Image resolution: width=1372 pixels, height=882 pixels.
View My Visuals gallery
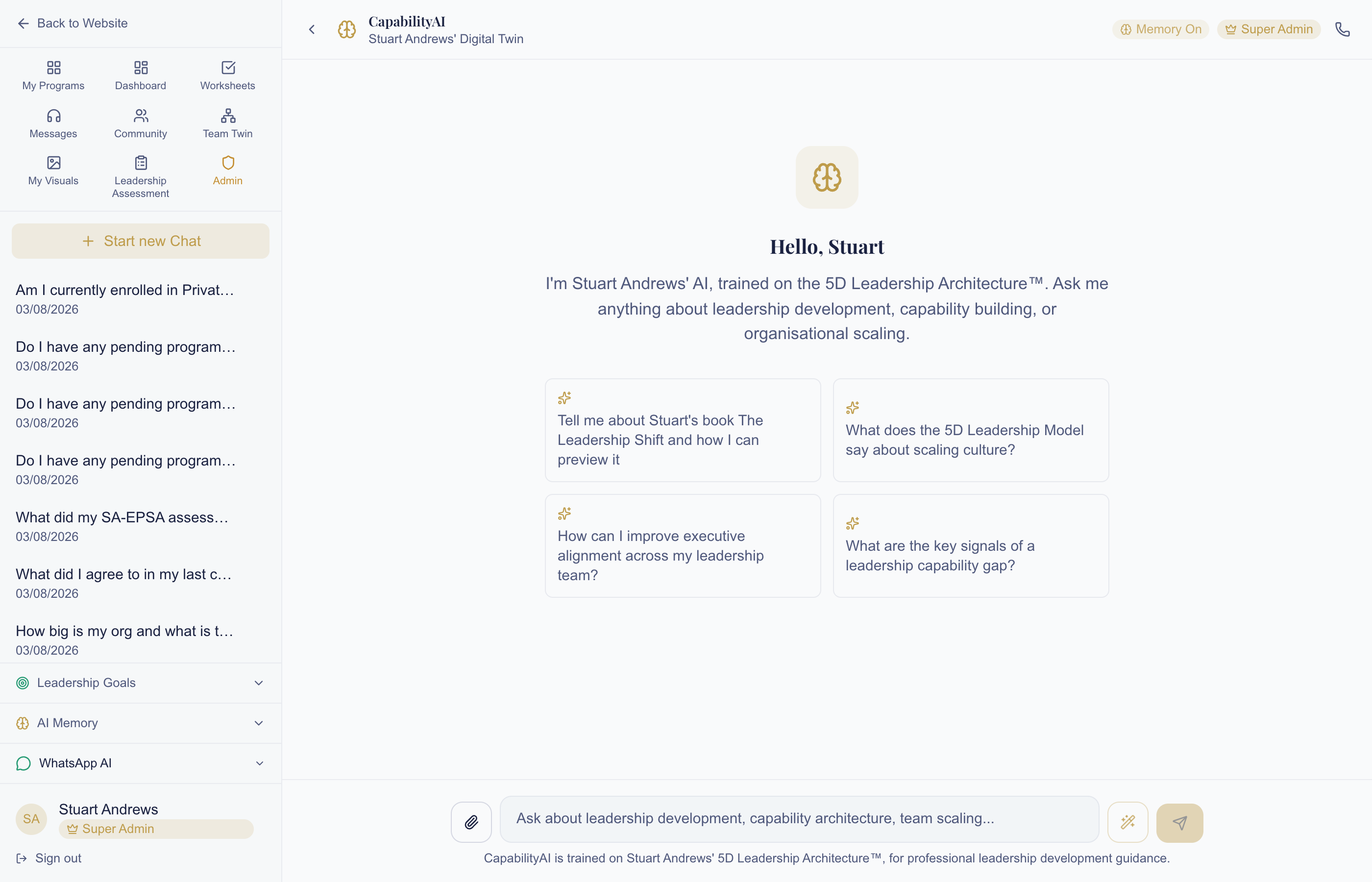click(x=53, y=171)
